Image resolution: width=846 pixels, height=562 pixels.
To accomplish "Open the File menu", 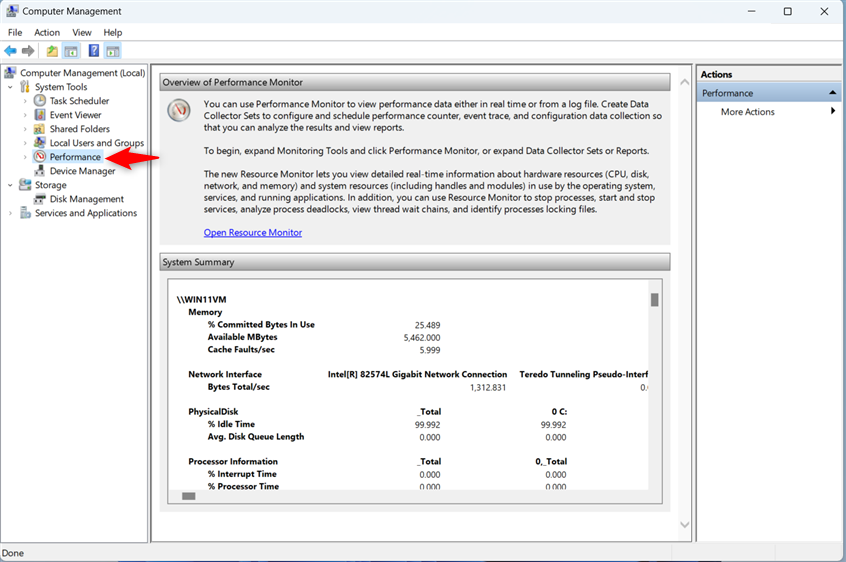I will coord(15,32).
